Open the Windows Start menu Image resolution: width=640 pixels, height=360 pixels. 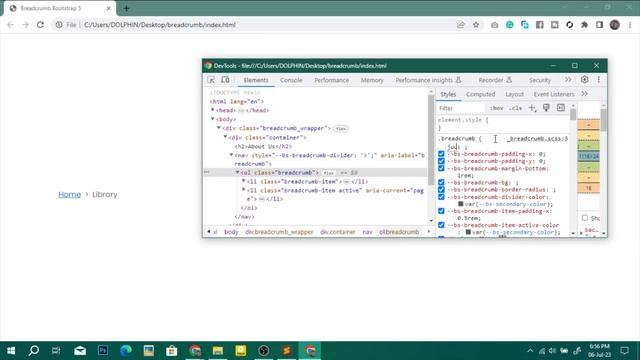[x=11, y=351]
